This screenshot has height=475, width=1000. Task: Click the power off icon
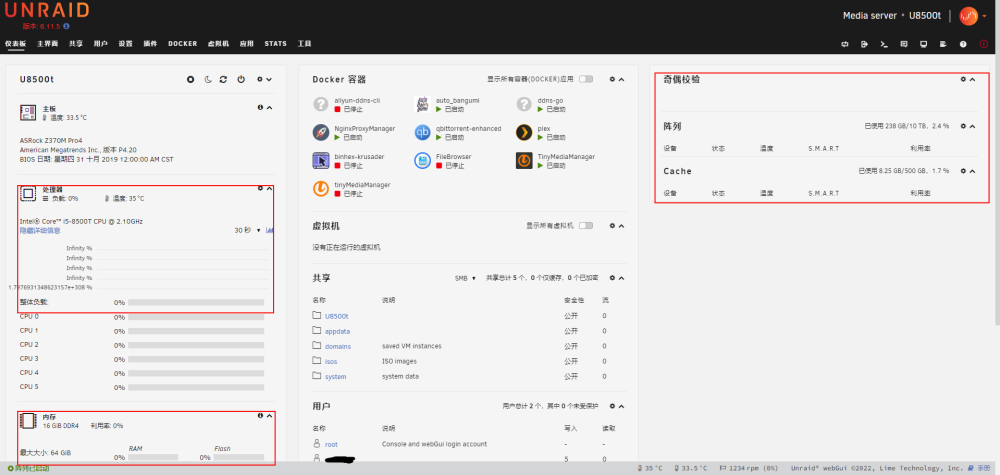(x=241, y=80)
